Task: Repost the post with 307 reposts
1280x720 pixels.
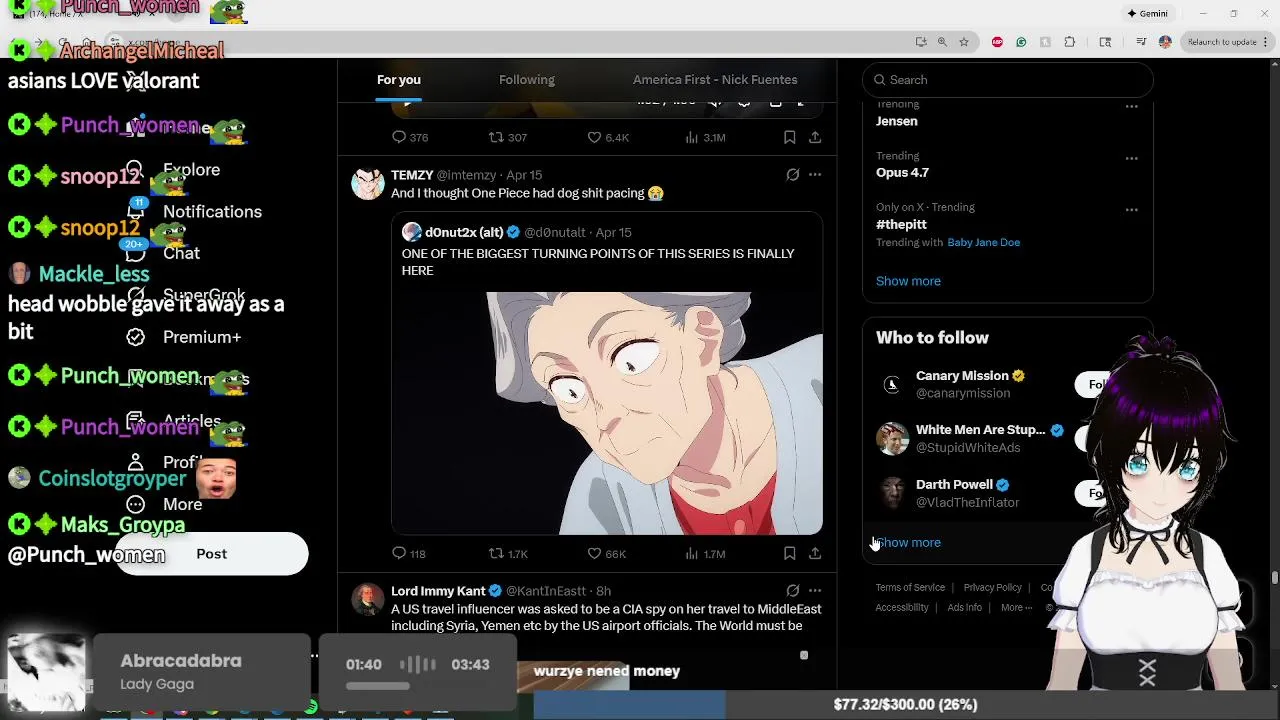Action: coord(507,137)
